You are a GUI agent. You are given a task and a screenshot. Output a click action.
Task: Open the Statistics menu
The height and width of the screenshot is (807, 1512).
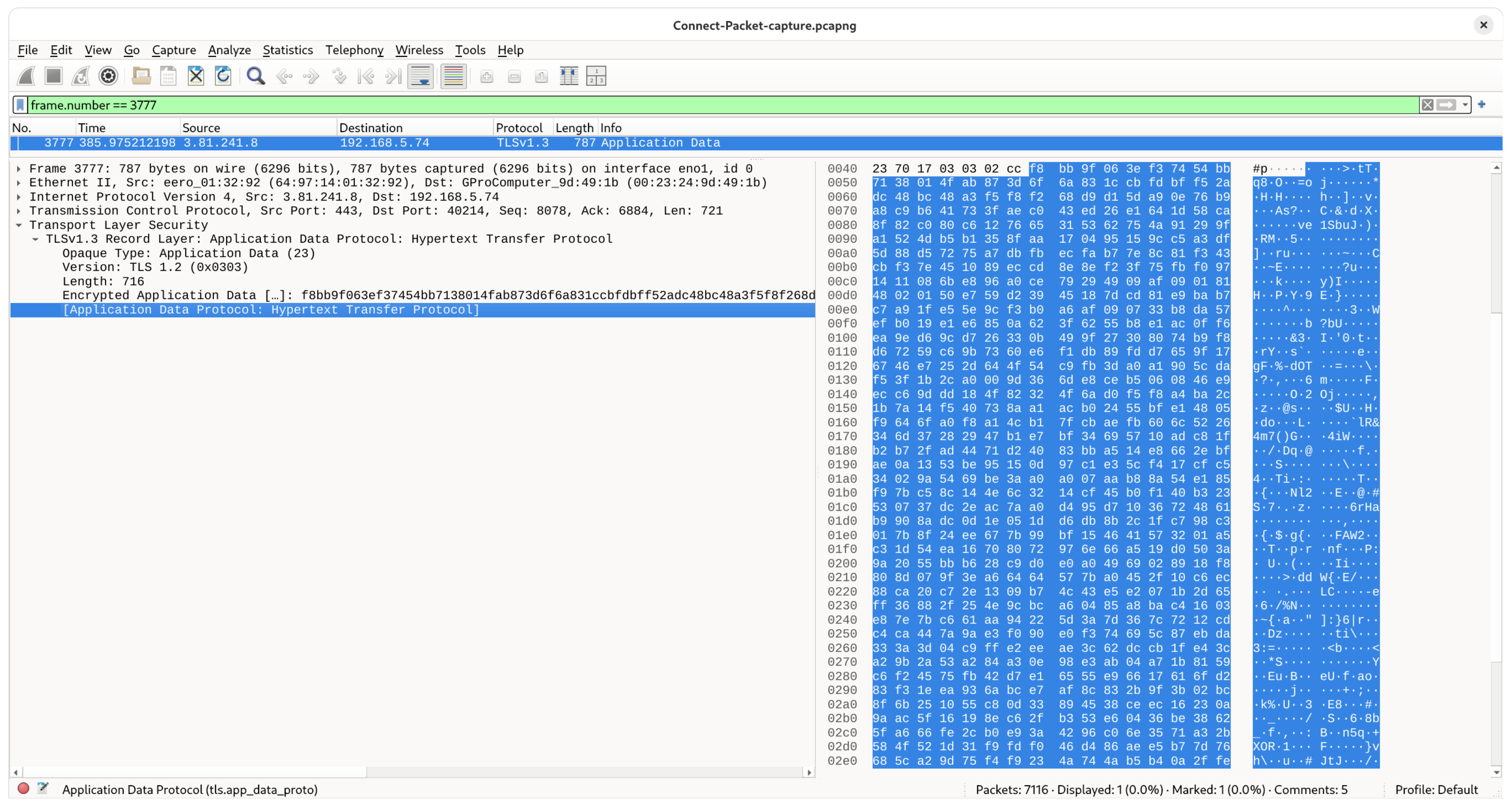coord(288,50)
